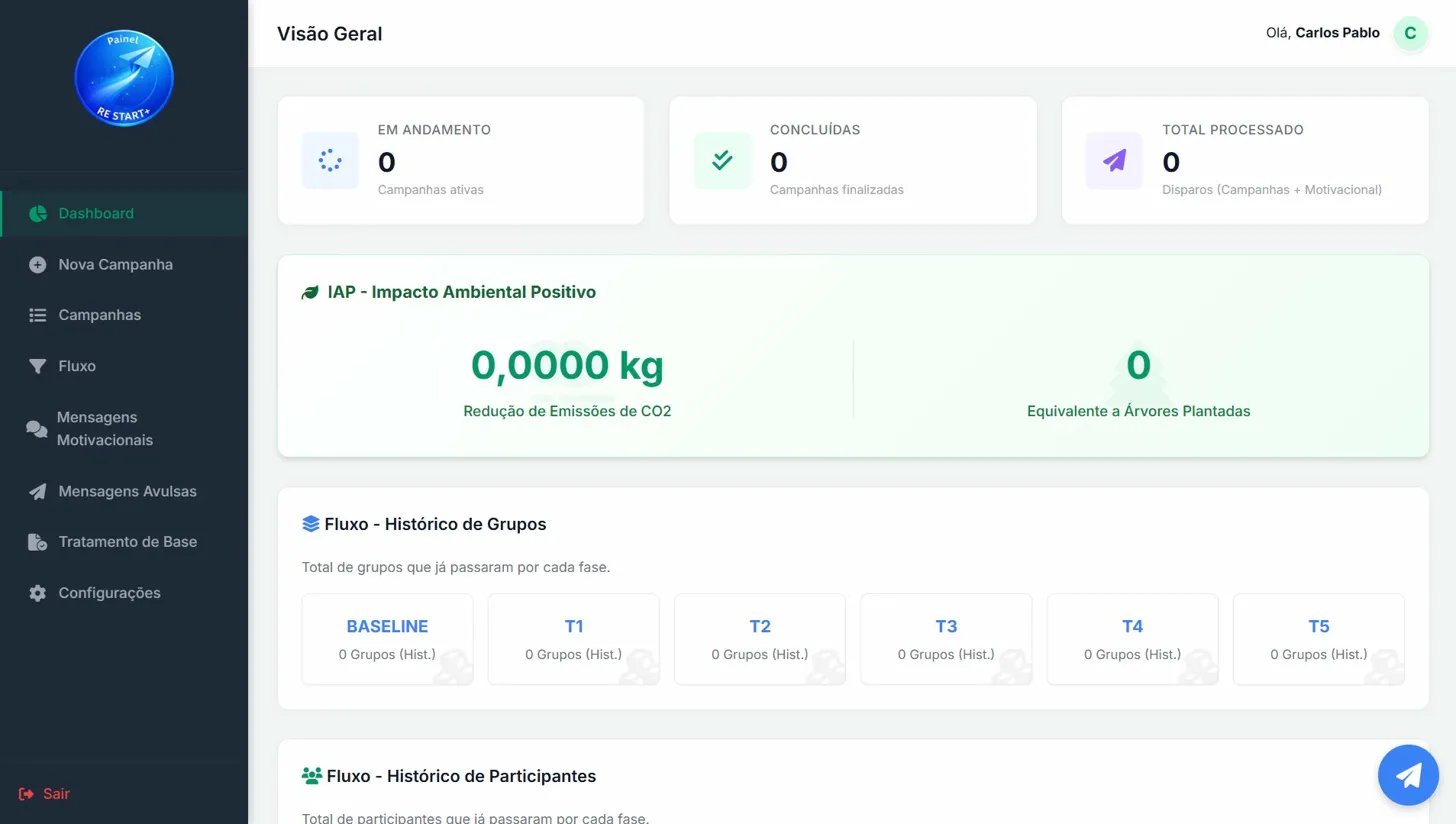Click the green check icon on Concluídas card
1456x824 pixels.
(721, 160)
